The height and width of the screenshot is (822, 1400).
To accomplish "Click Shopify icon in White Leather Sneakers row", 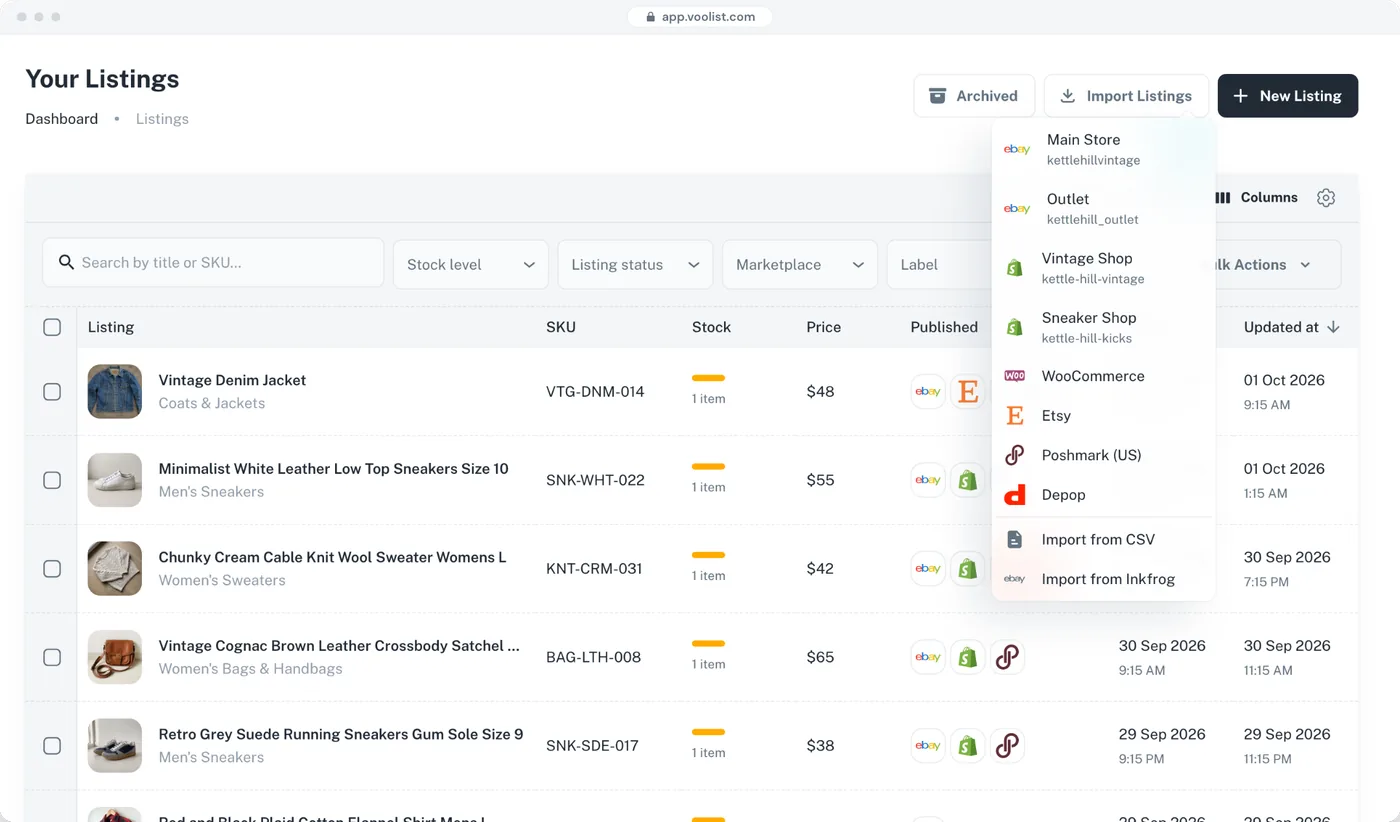I will pyautogui.click(x=968, y=480).
